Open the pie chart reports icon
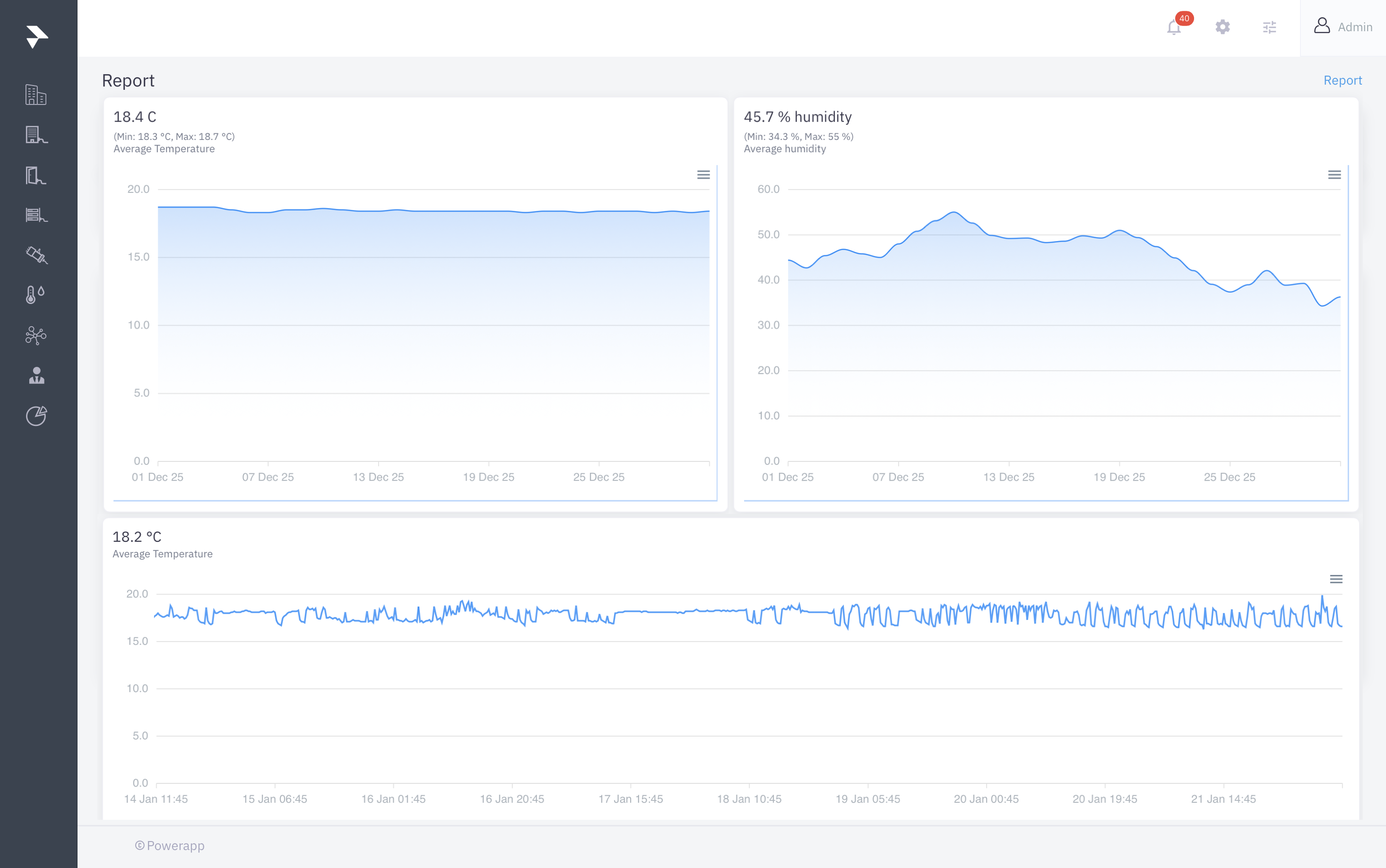1386x868 pixels. pyautogui.click(x=36, y=416)
